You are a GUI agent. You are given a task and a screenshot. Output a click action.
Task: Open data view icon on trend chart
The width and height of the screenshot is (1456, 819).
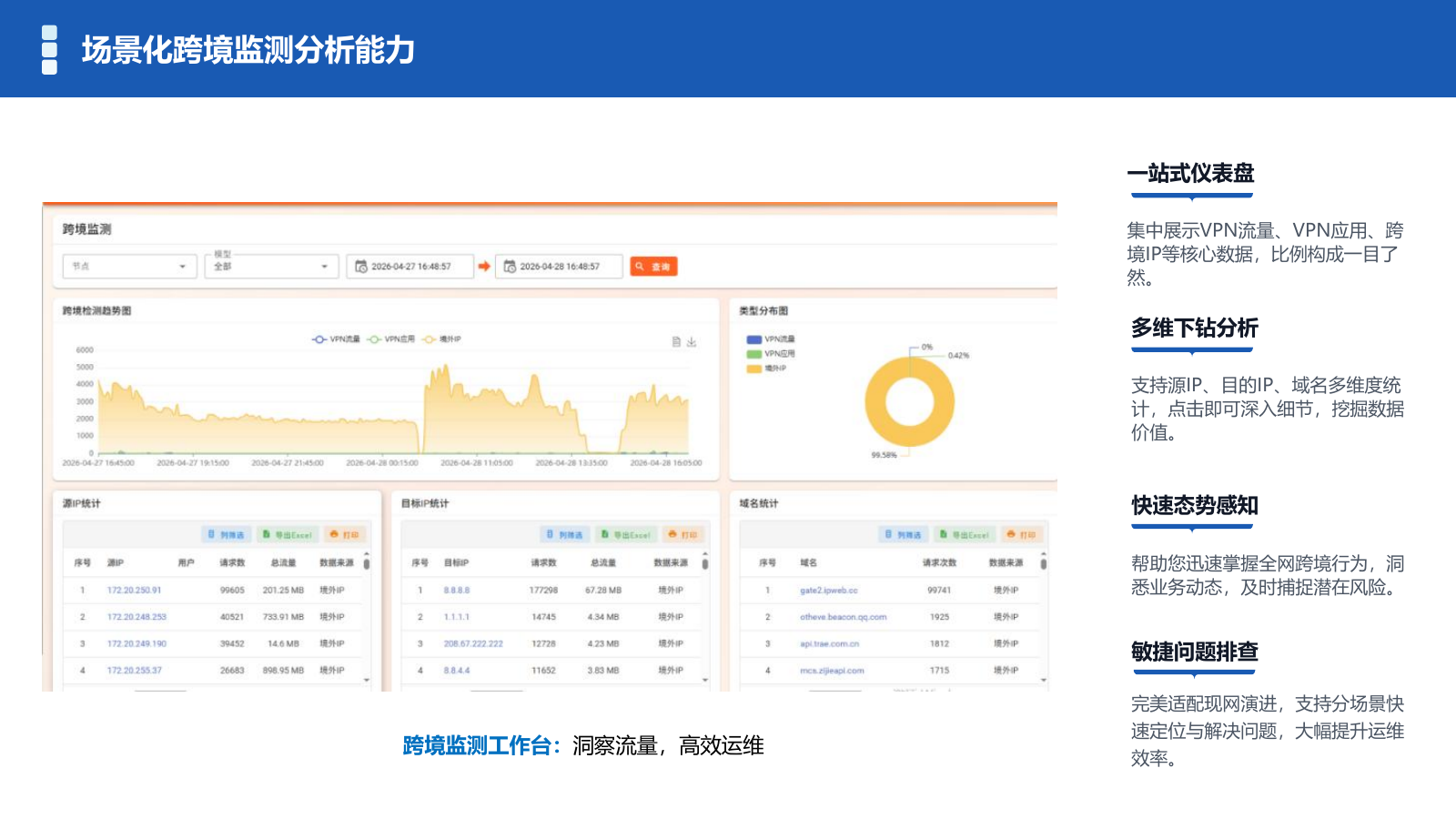(676, 342)
